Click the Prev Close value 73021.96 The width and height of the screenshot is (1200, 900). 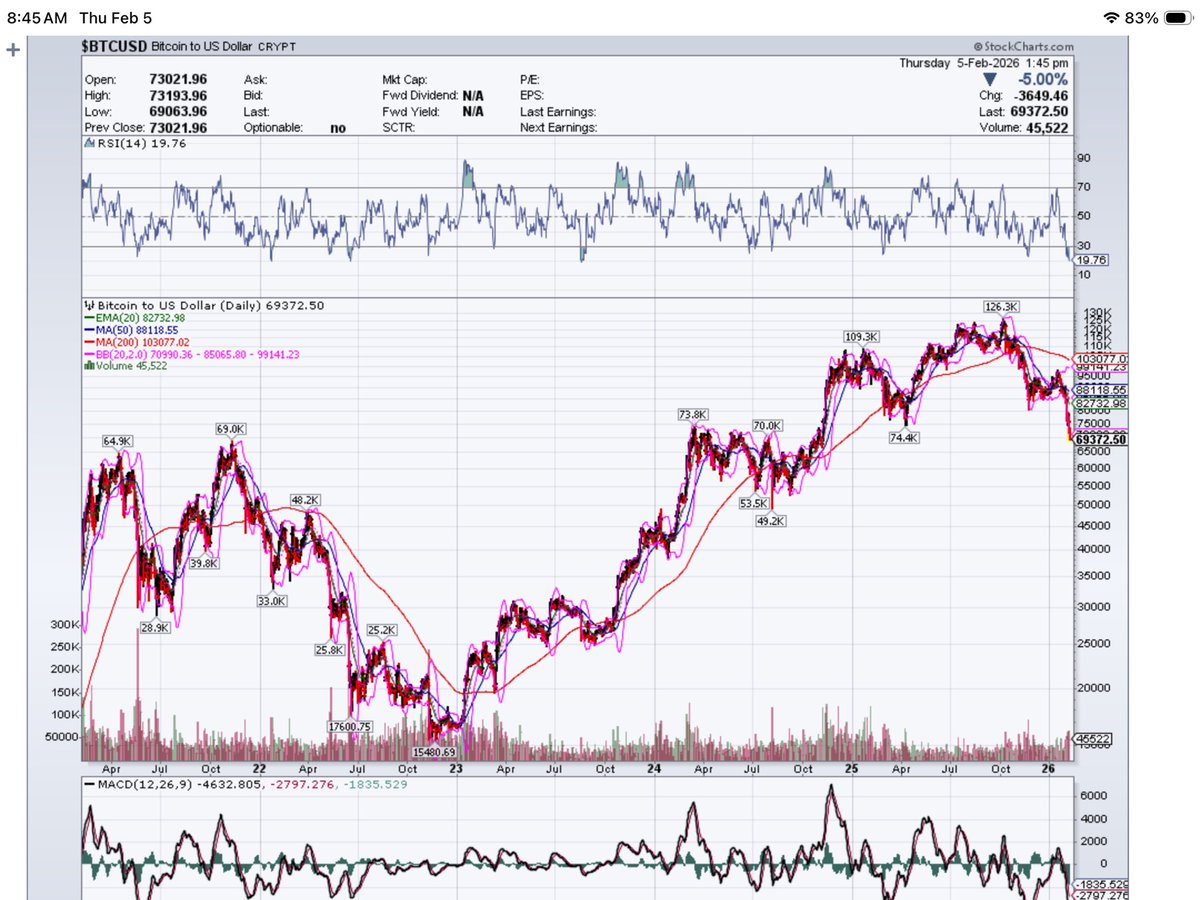pos(180,128)
